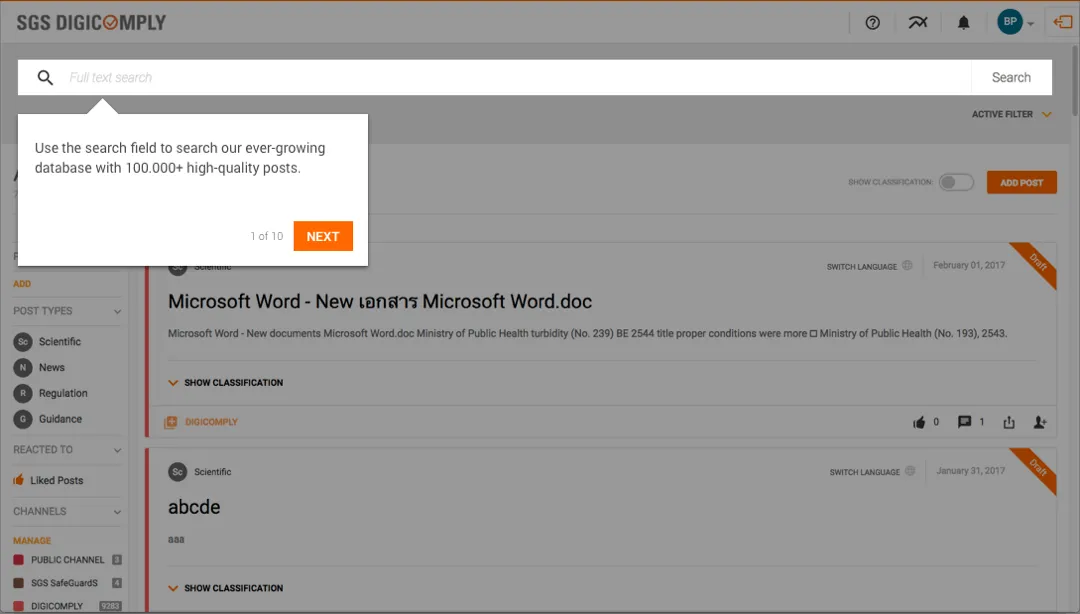Viewport: 1080px width, 614px height.
Task: Share the Microsoft Word post
Action: click(x=1009, y=422)
